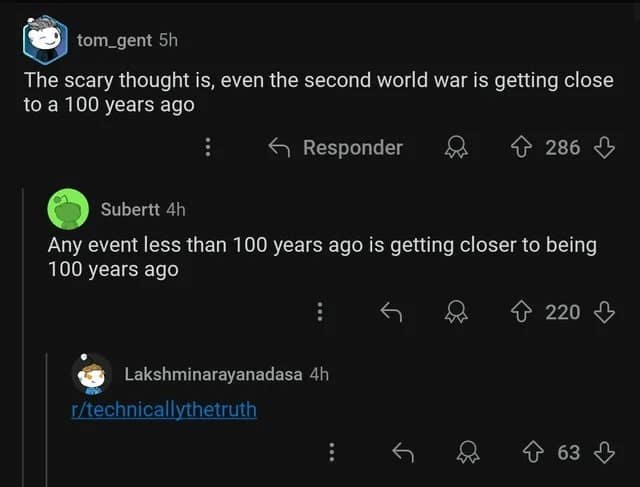Downvote tom_gent's comment
Viewport: 640px width, 487px height.
[x=603, y=148]
